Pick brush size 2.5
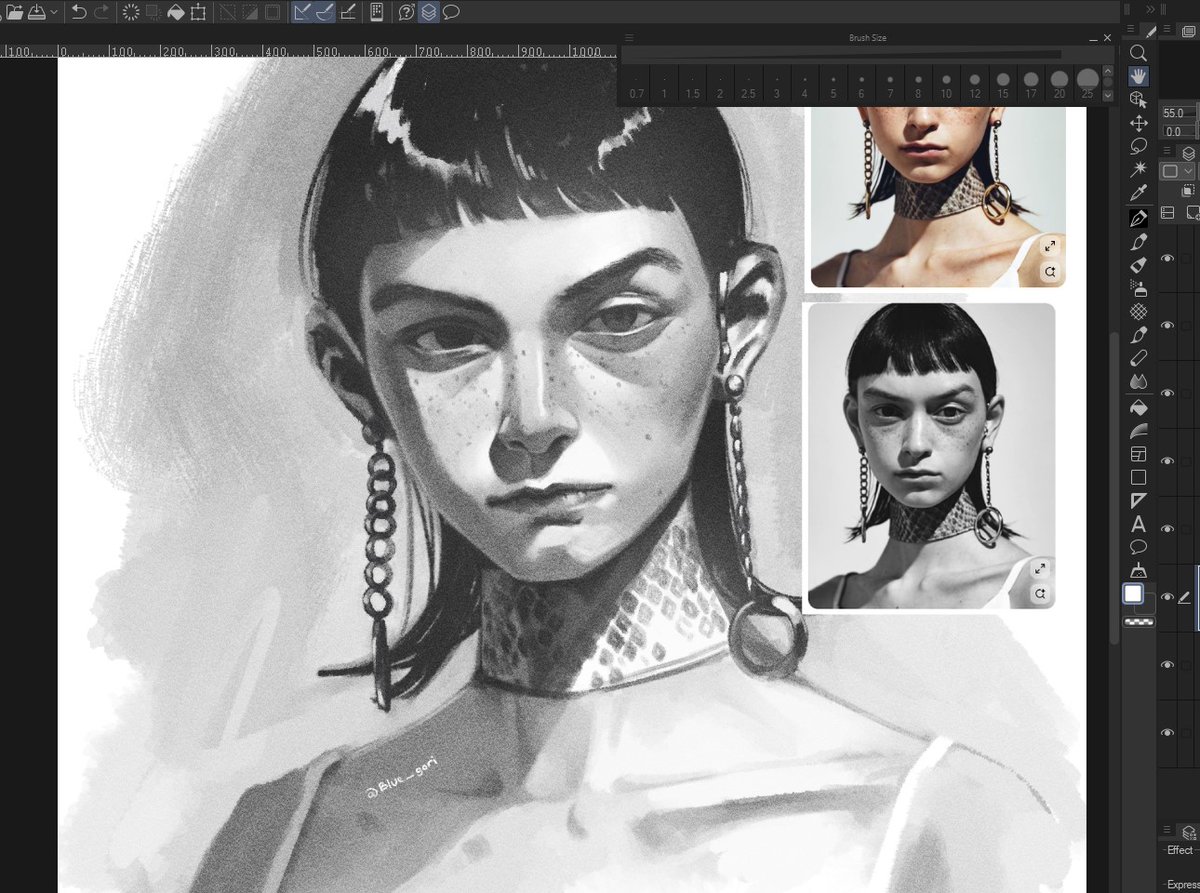 (748, 85)
